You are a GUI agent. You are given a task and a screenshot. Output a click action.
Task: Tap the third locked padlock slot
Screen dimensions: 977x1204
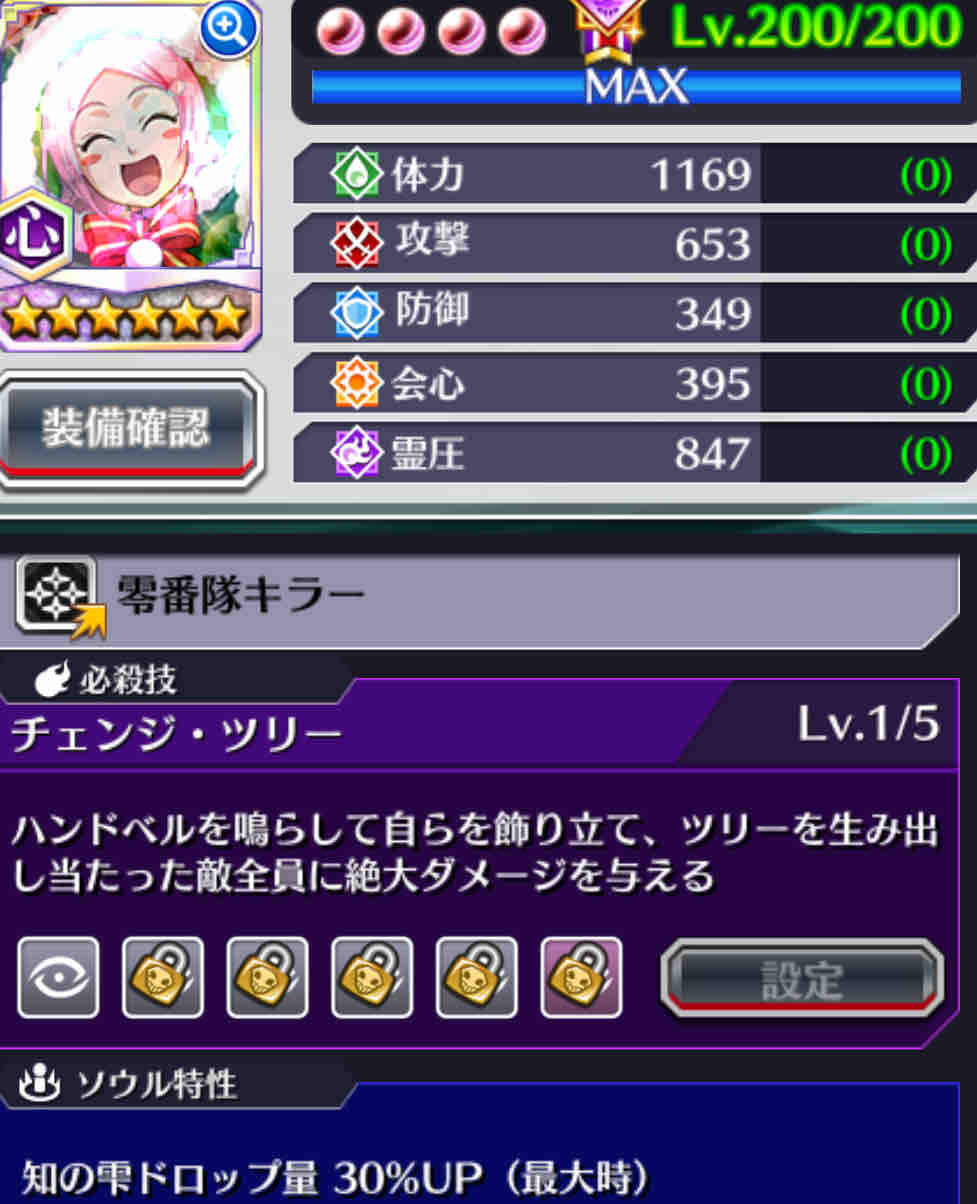coord(372,977)
